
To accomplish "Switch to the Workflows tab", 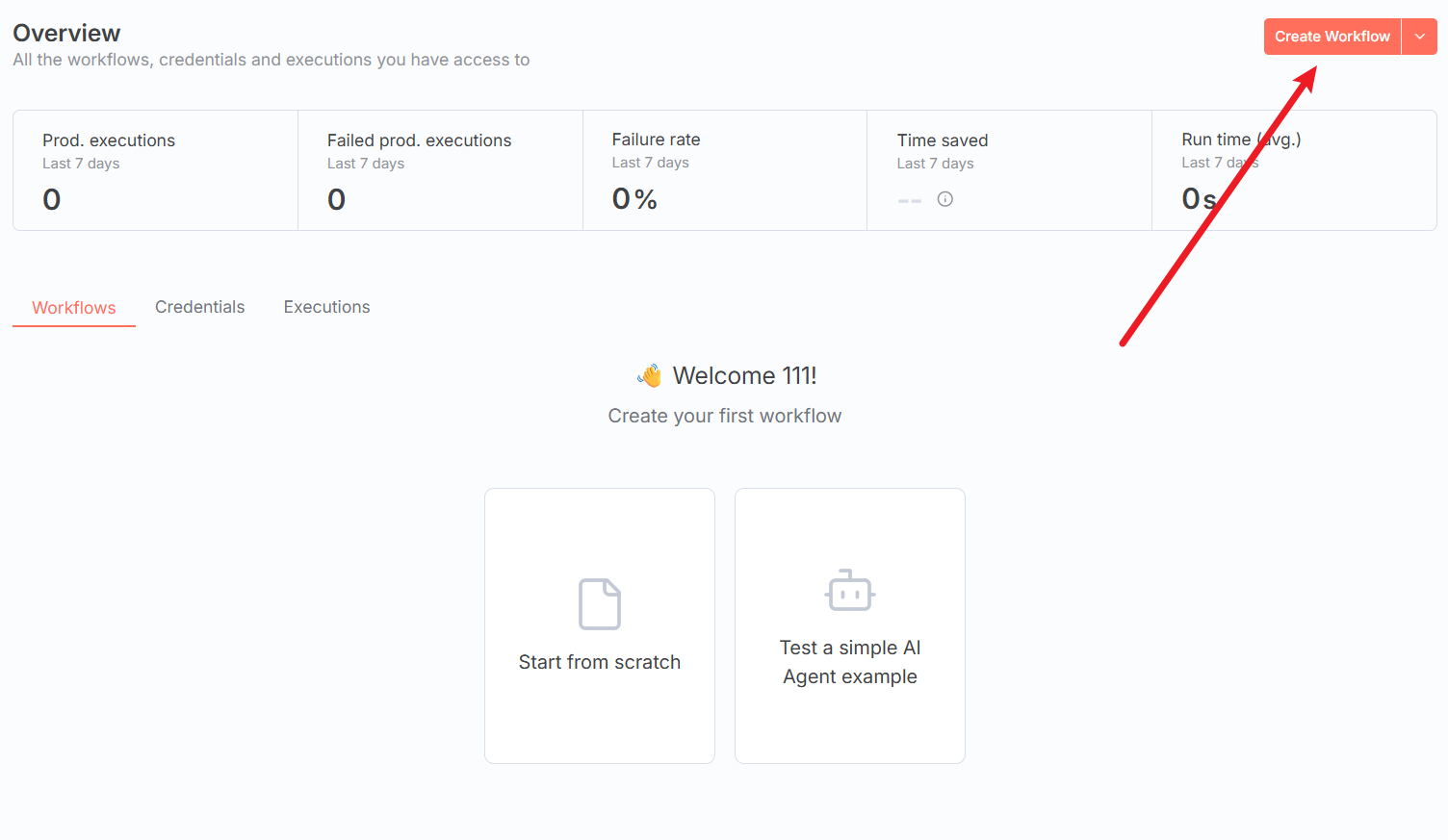I will coord(74,308).
